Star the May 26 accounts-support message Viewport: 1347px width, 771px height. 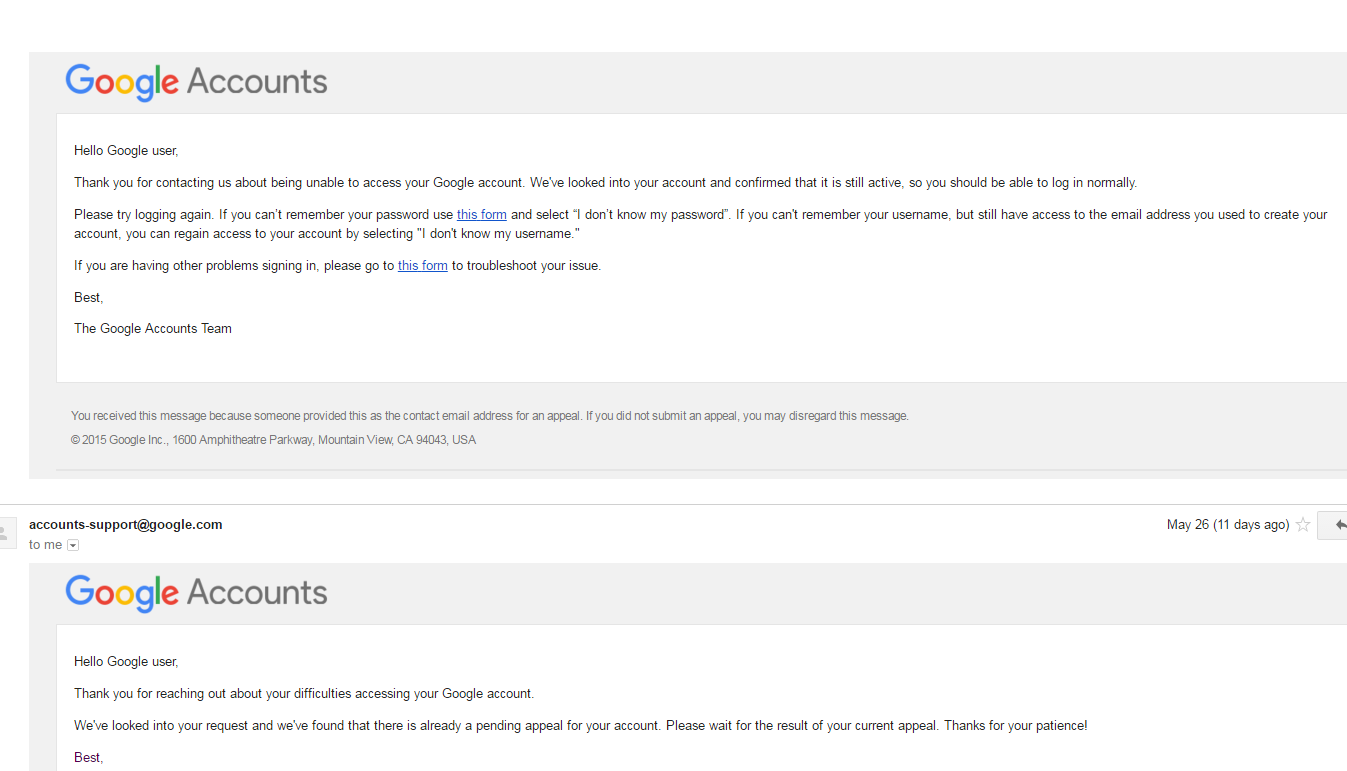[x=1303, y=525]
